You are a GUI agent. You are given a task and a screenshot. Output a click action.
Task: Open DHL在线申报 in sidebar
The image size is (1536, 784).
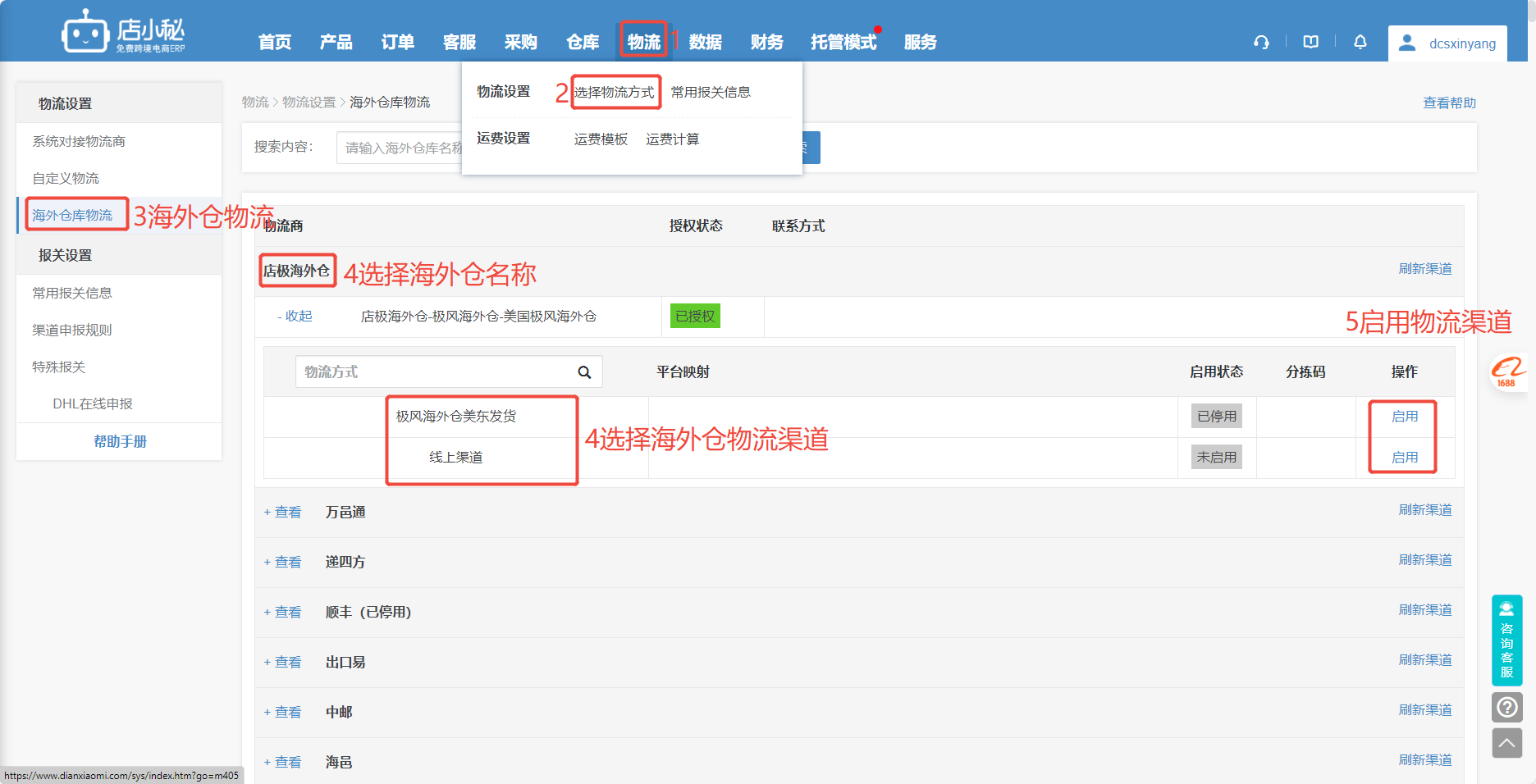93,404
